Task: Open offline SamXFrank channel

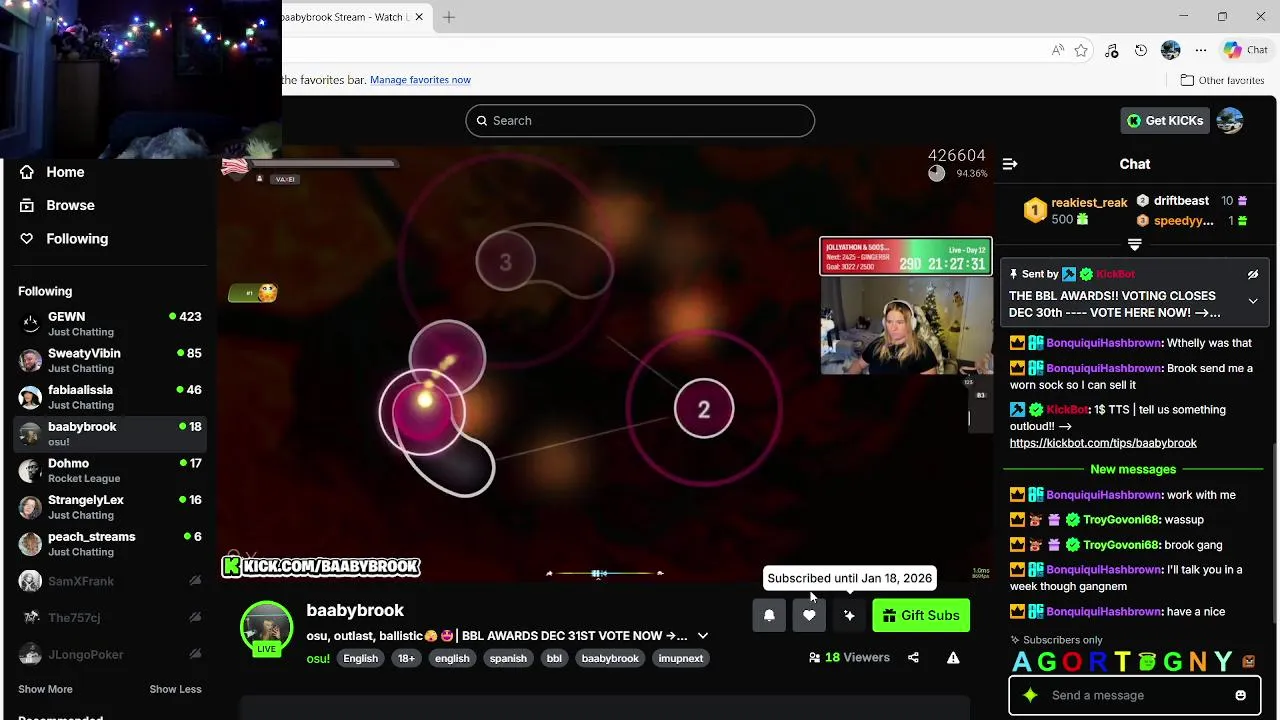Action: pos(110,581)
